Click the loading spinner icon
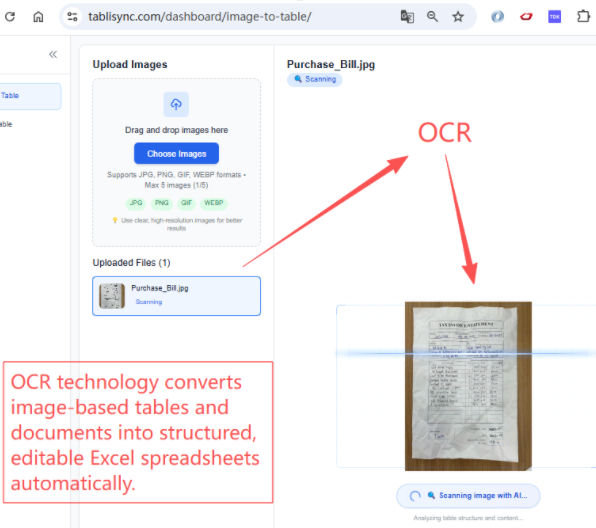The height and width of the screenshot is (528, 596). click(x=415, y=496)
